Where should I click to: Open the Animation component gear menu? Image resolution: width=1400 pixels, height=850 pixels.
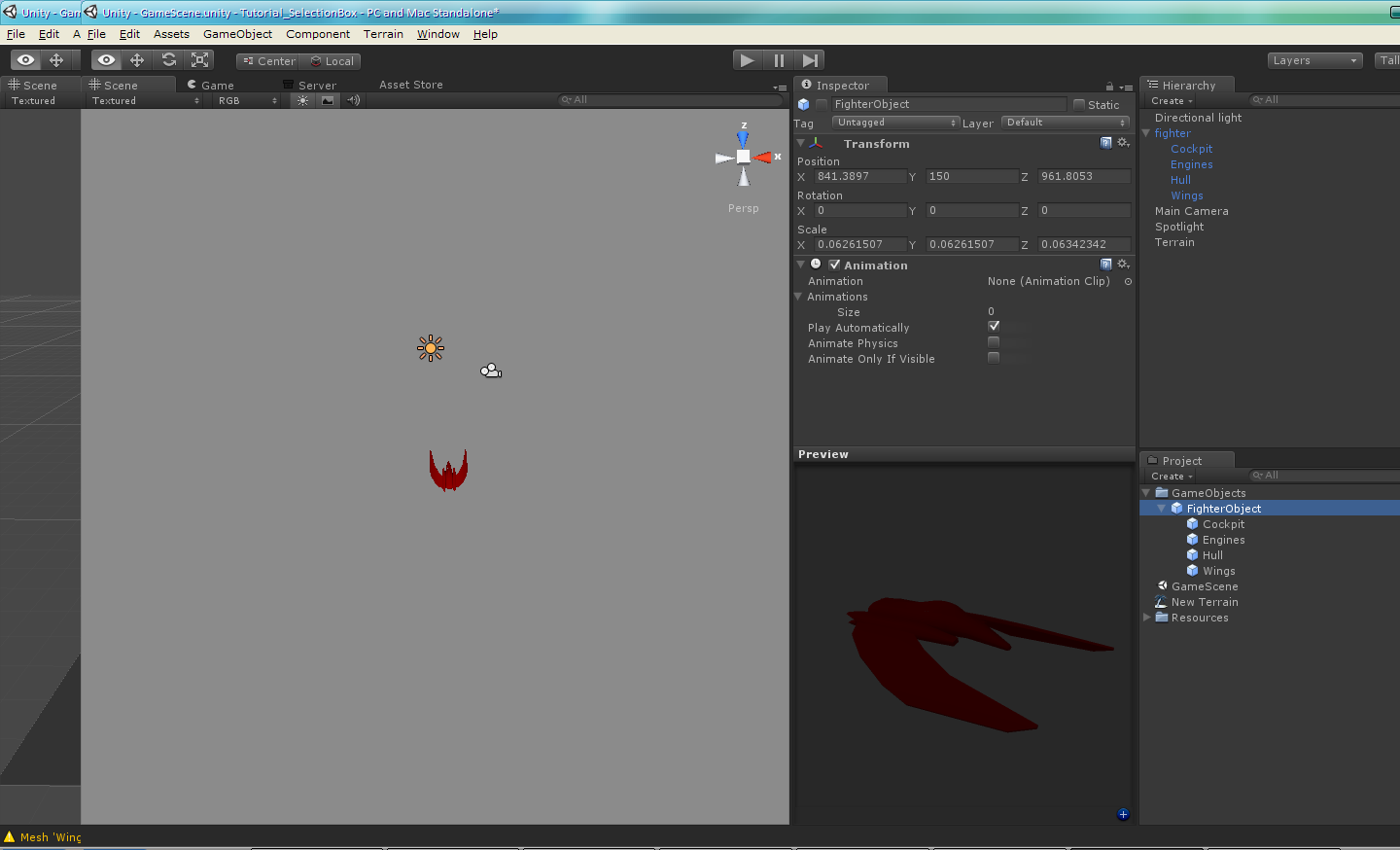(1123, 265)
